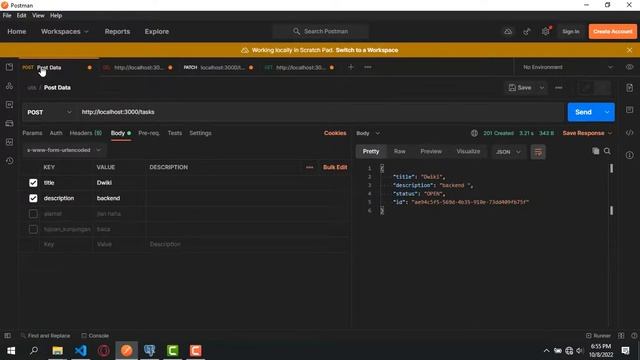Open documentation icon in right sidebar
Screen dimensions: 640x360
(x=629, y=88)
